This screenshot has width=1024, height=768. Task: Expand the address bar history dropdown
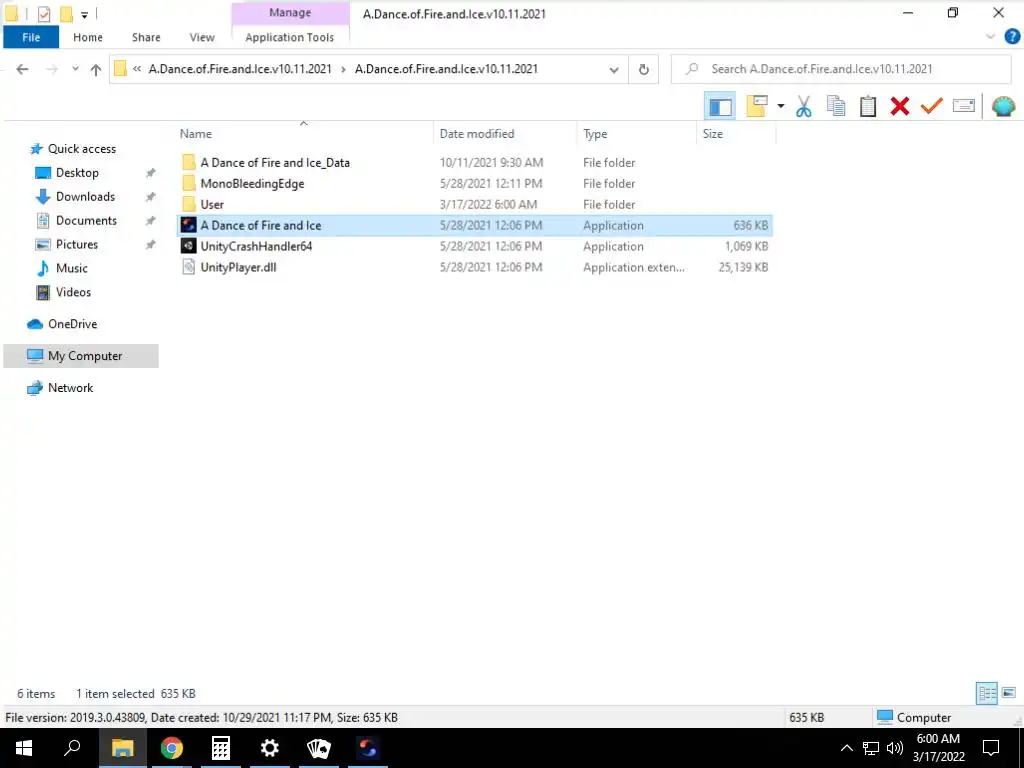pos(614,69)
